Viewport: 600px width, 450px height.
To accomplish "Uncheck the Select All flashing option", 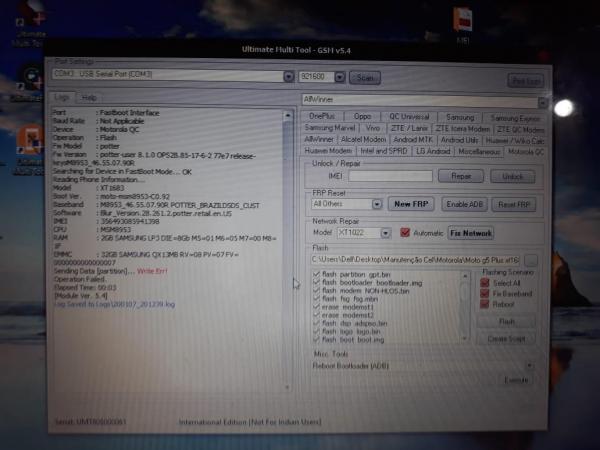I will click(x=484, y=283).
